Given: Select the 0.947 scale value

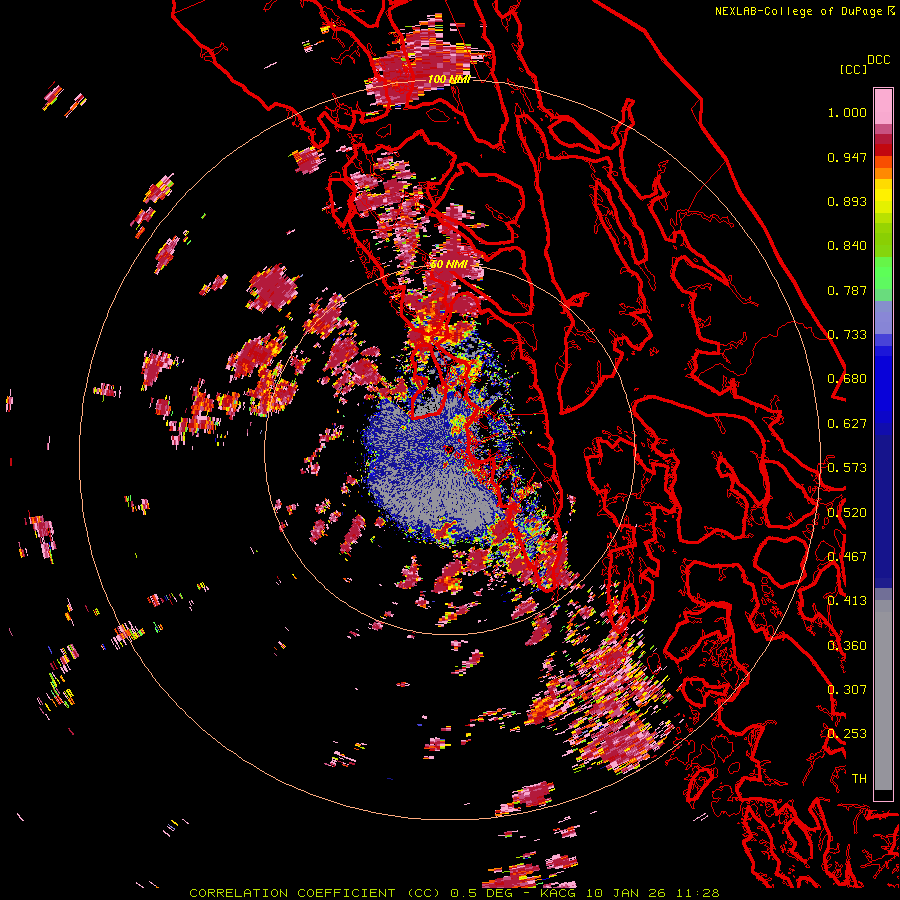Looking at the screenshot, I should pos(847,157).
